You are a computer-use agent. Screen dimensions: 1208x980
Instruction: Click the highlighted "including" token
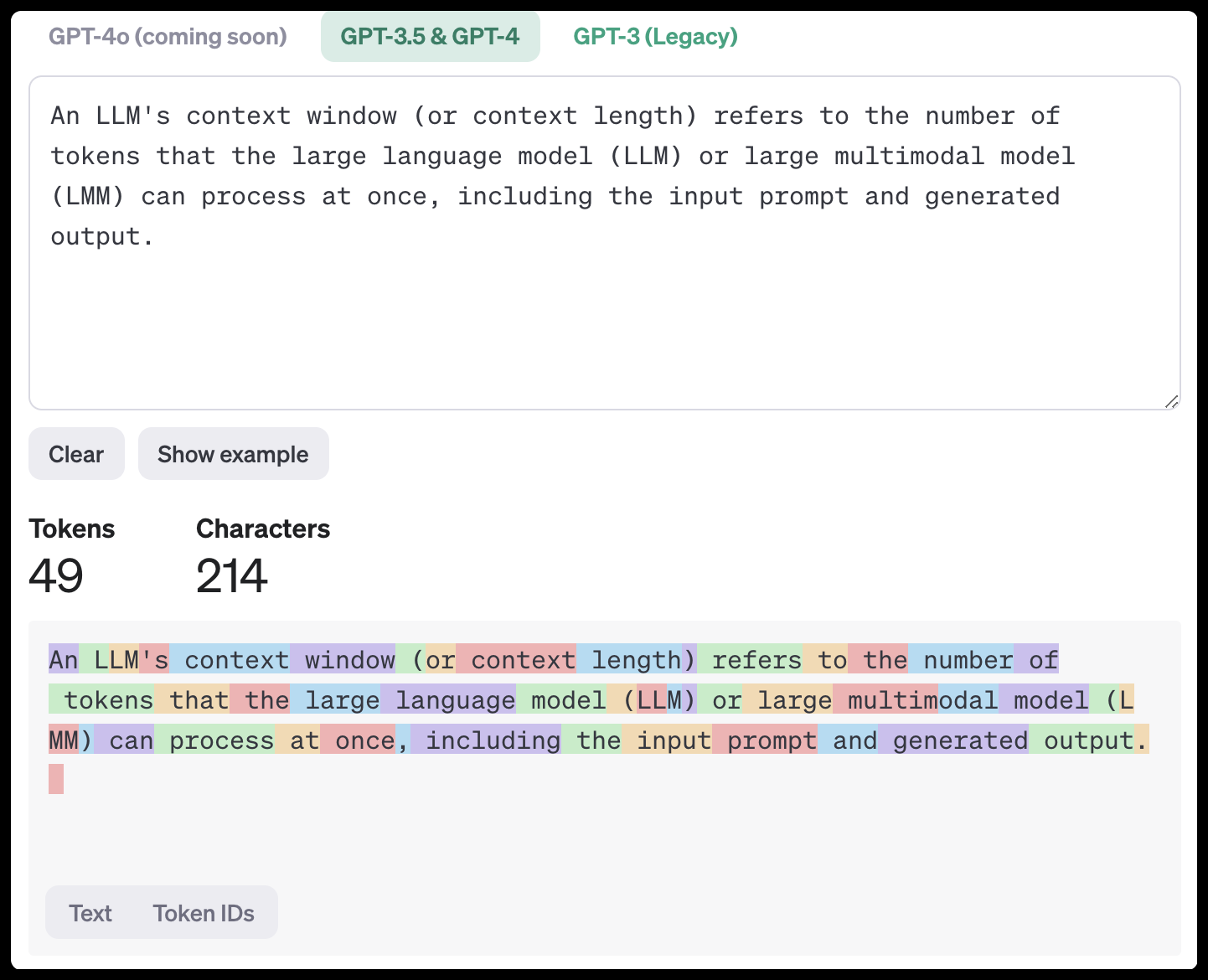click(487, 740)
